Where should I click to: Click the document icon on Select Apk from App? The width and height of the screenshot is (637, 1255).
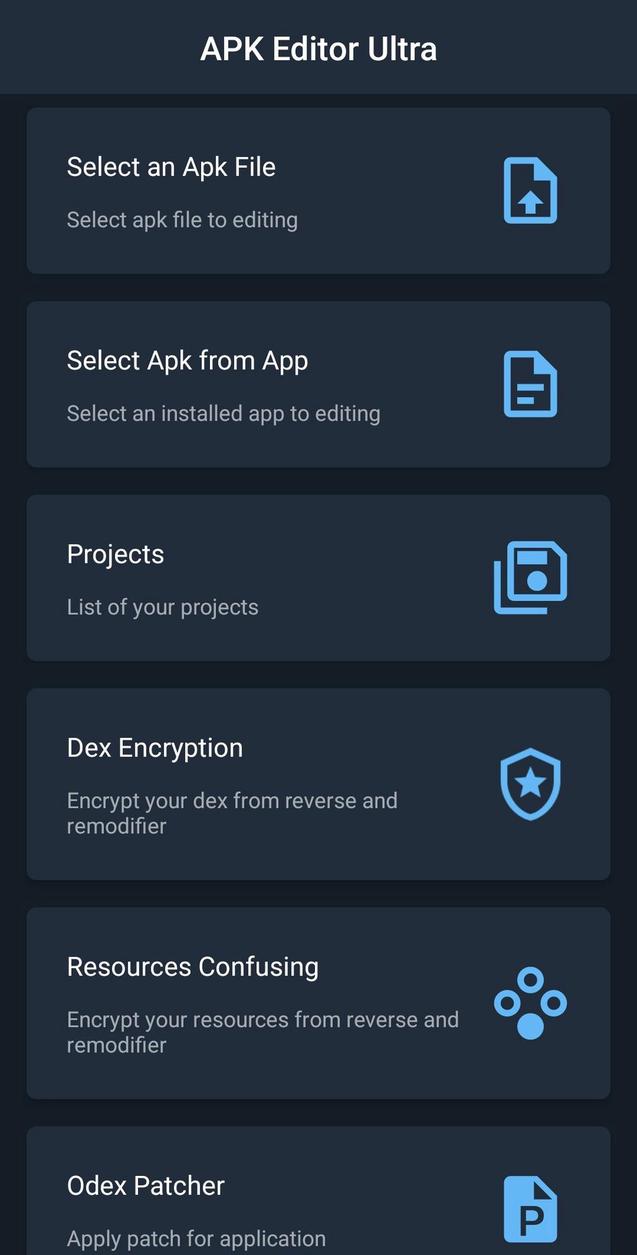click(x=529, y=383)
